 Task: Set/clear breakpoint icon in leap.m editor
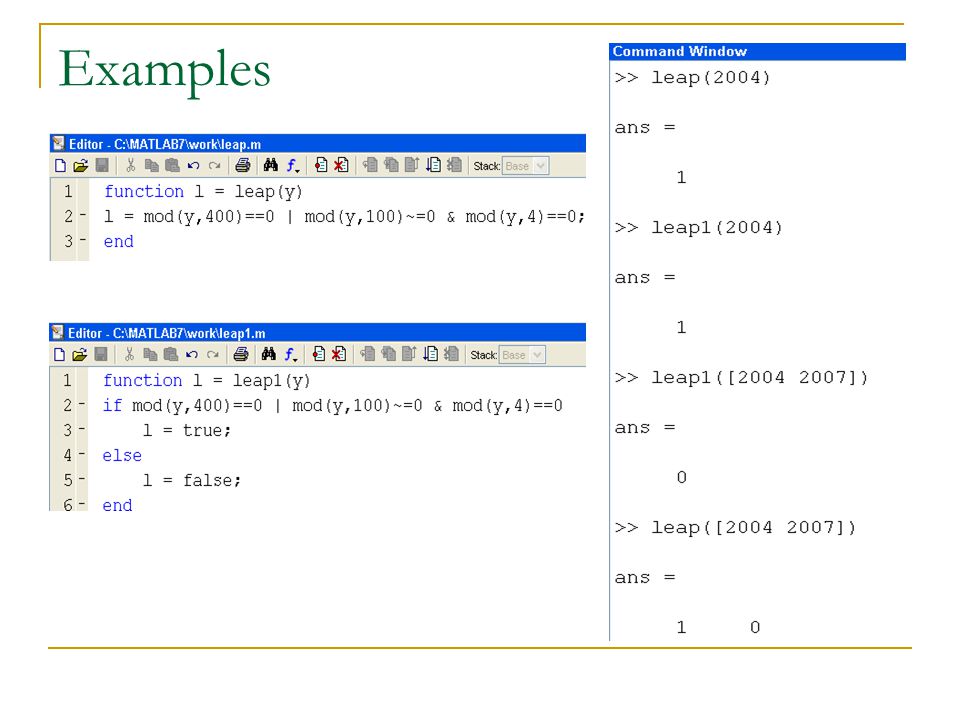point(321,165)
